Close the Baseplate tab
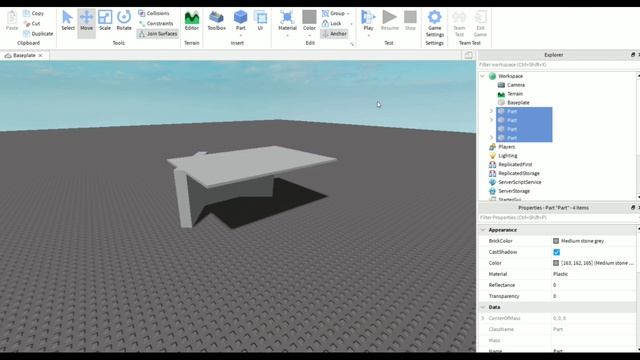The image size is (640, 360). [40, 56]
